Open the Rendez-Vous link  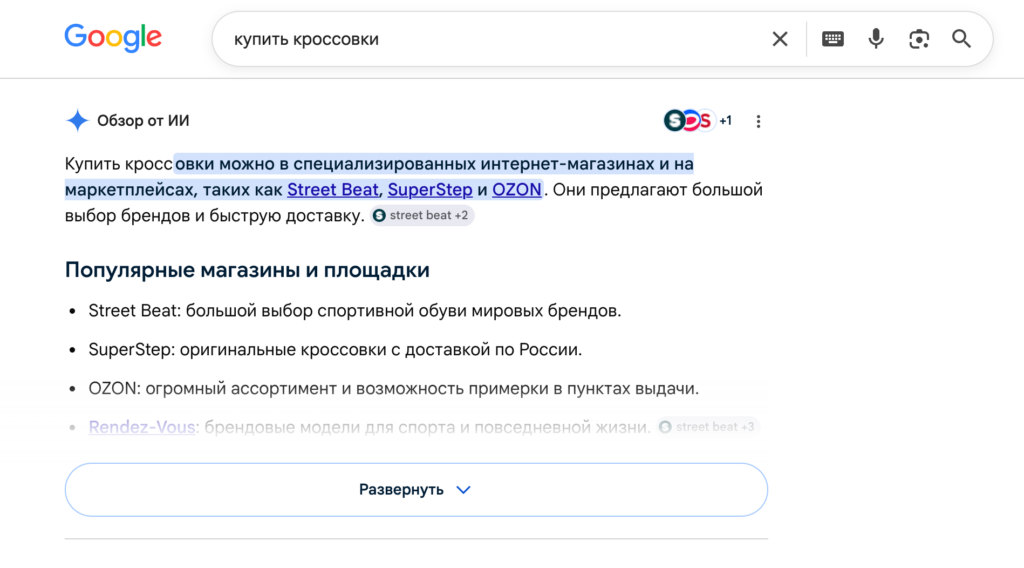point(142,427)
